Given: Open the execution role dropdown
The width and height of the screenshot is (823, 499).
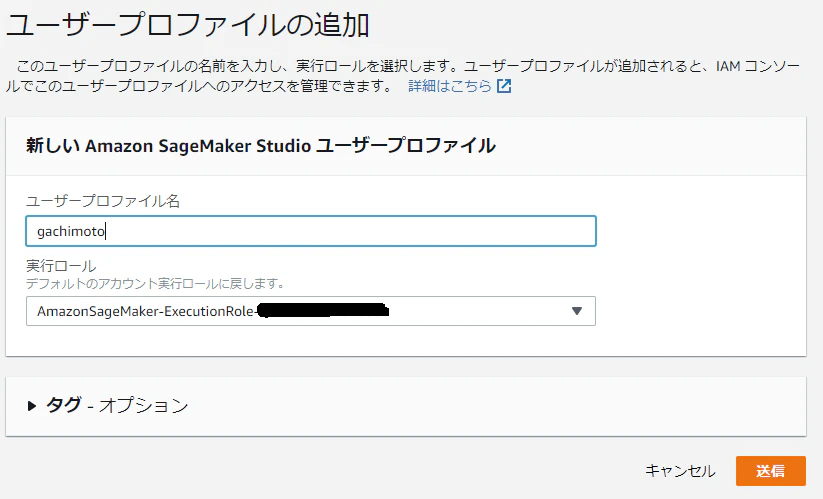Looking at the screenshot, I should [311, 311].
